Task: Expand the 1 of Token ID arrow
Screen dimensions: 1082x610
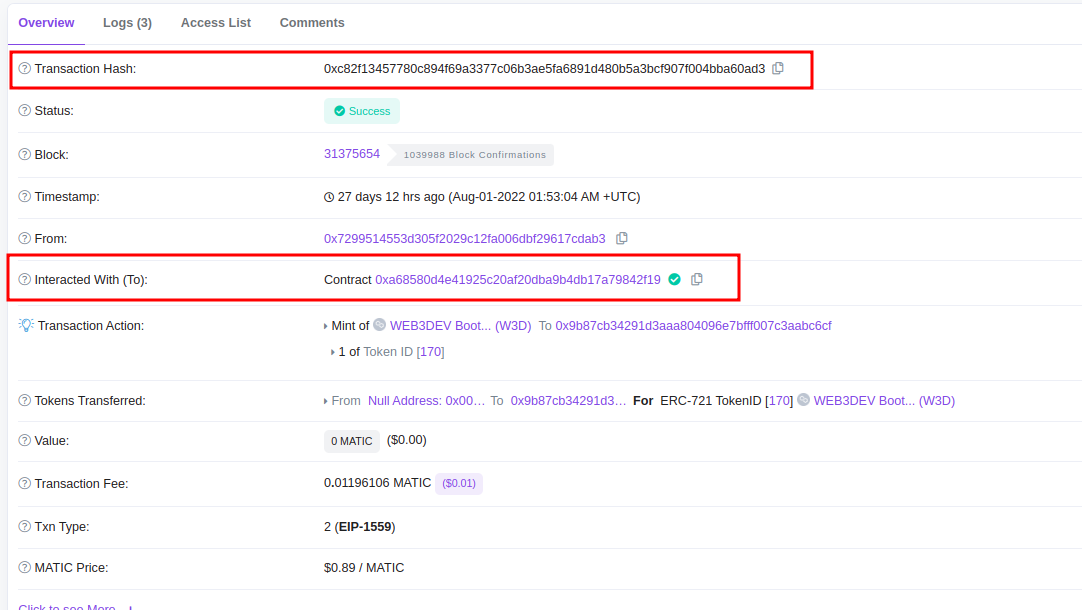Action: point(333,352)
